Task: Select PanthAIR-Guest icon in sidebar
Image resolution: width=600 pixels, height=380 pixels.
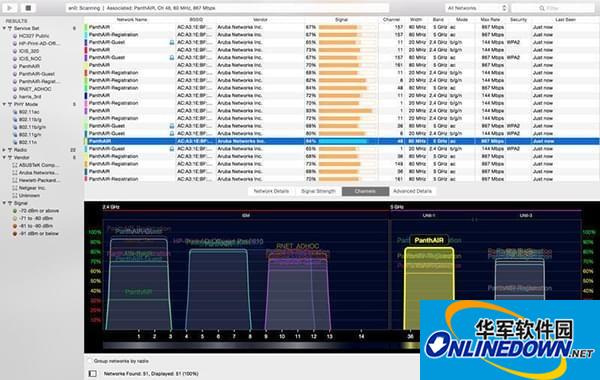Action: (15, 74)
